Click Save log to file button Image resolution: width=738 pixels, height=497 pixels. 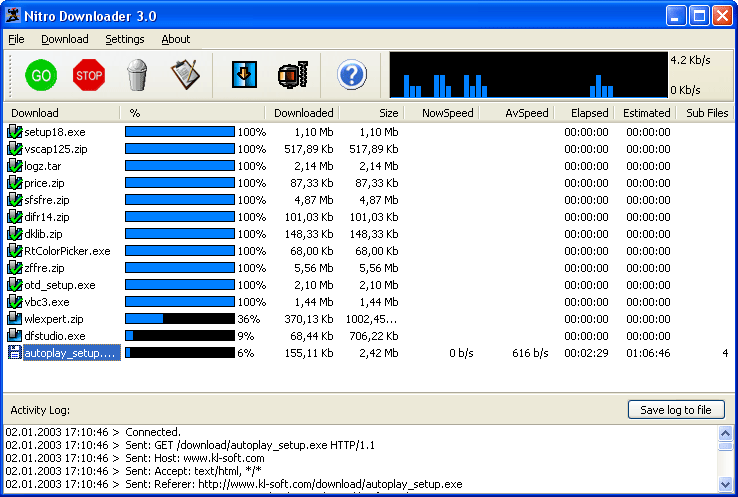pyautogui.click(x=676, y=410)
